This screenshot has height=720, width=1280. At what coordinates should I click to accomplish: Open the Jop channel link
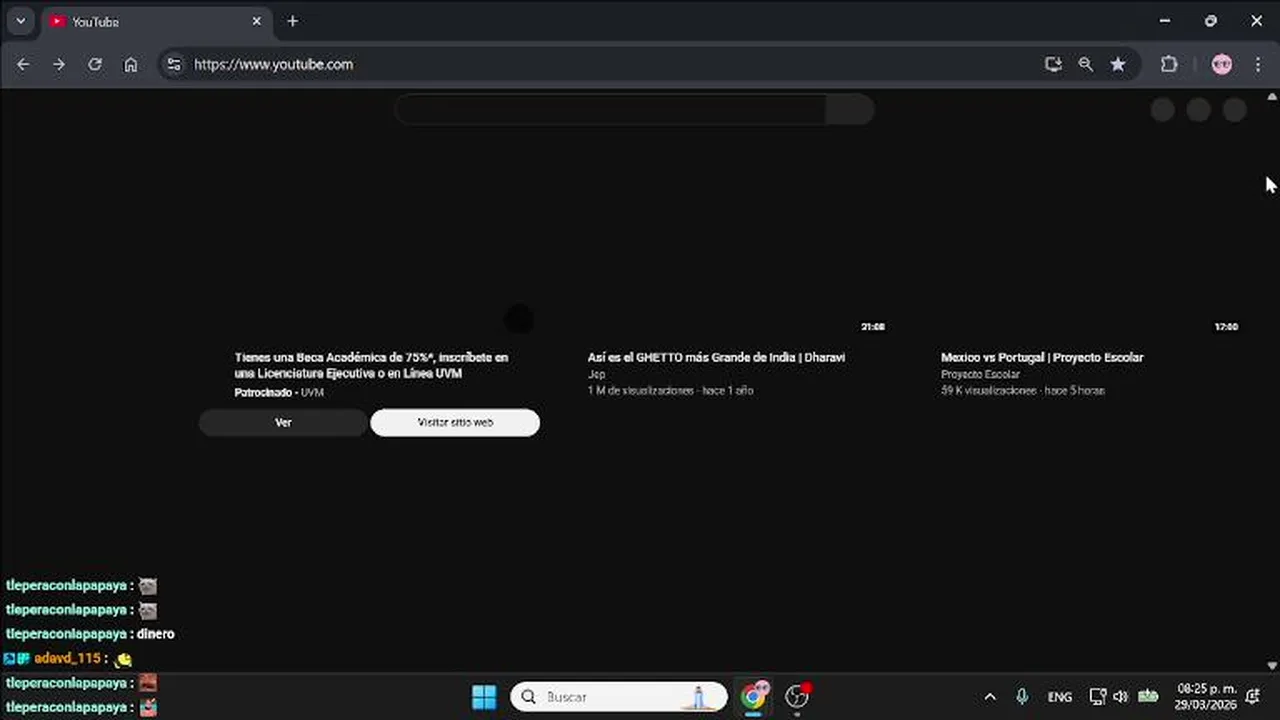596,375
